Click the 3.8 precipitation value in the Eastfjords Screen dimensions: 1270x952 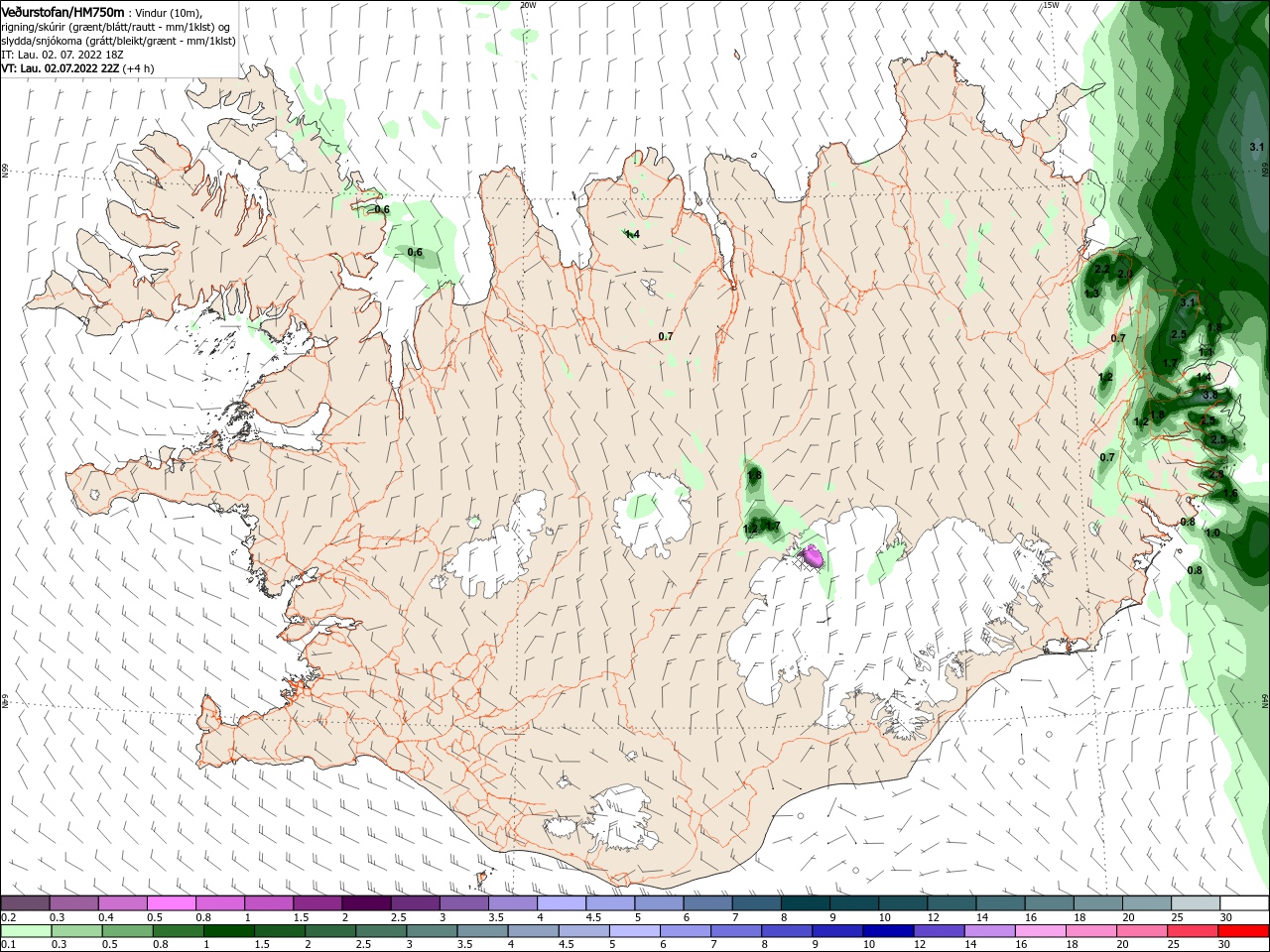(1209, 395)
